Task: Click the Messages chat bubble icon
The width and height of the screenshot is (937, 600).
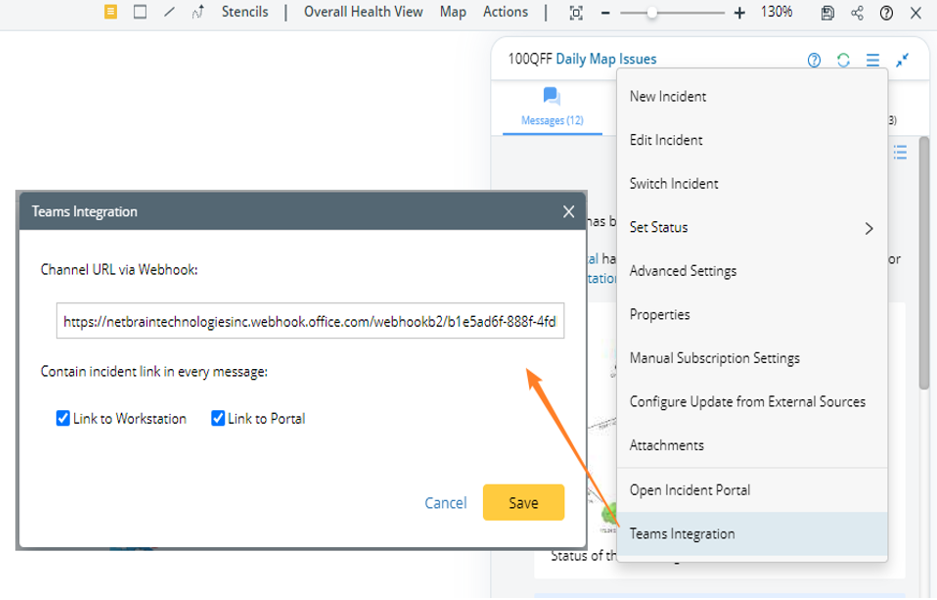Action: coord(552,96)
